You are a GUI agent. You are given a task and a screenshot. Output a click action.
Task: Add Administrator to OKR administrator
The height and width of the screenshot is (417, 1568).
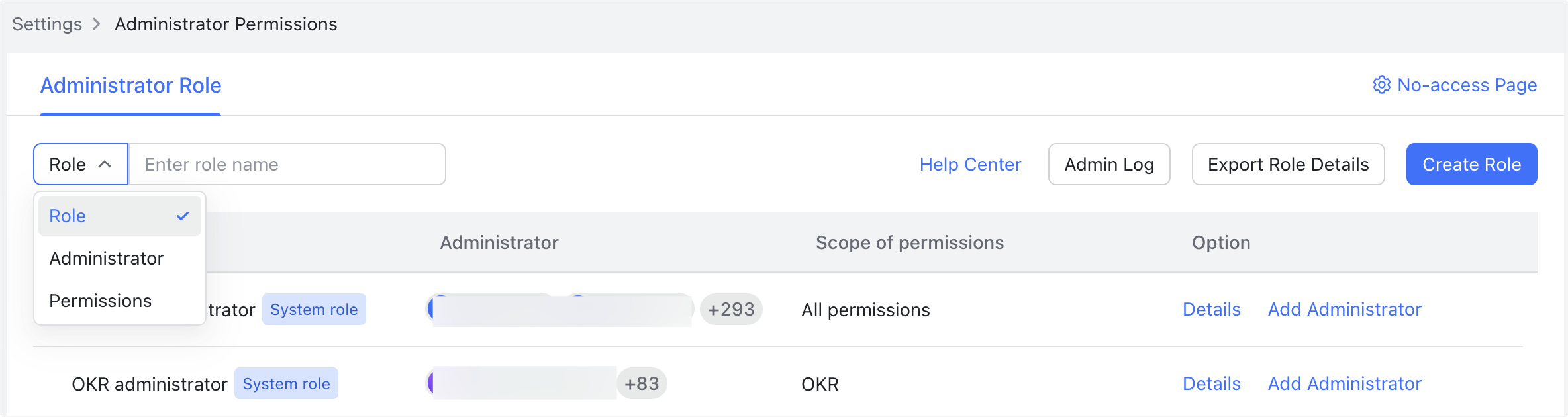(1345, 383)
